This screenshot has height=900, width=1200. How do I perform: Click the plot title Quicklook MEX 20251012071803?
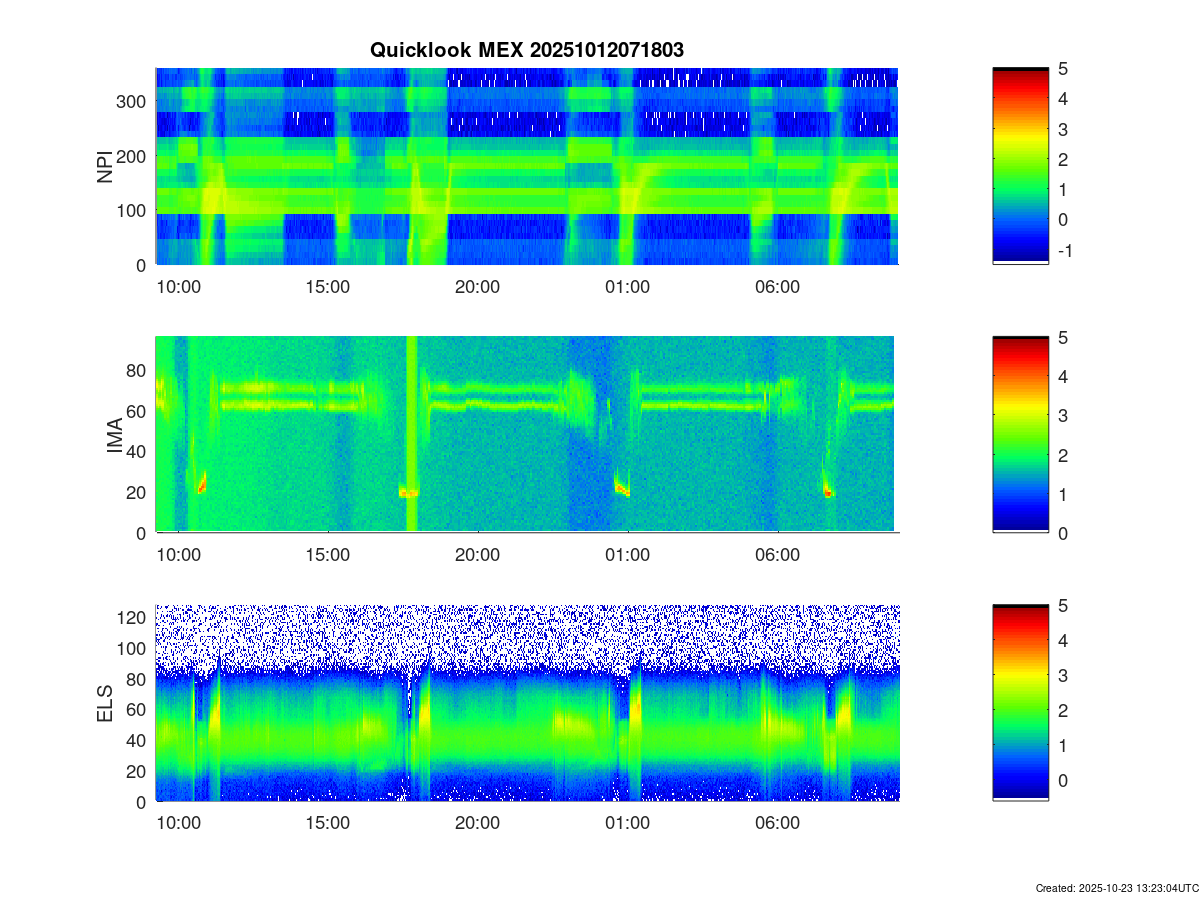[527, 49]
